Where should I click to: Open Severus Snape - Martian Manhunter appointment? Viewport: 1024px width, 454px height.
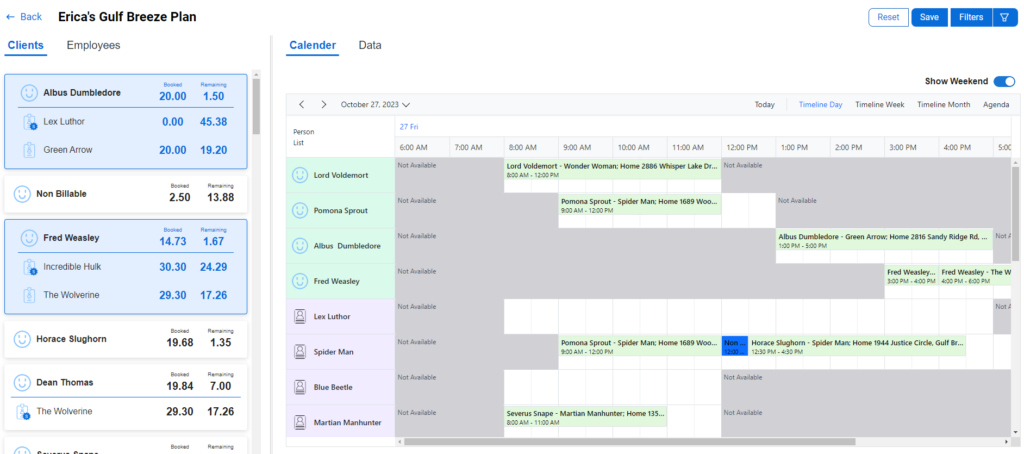tap(585, 416)
